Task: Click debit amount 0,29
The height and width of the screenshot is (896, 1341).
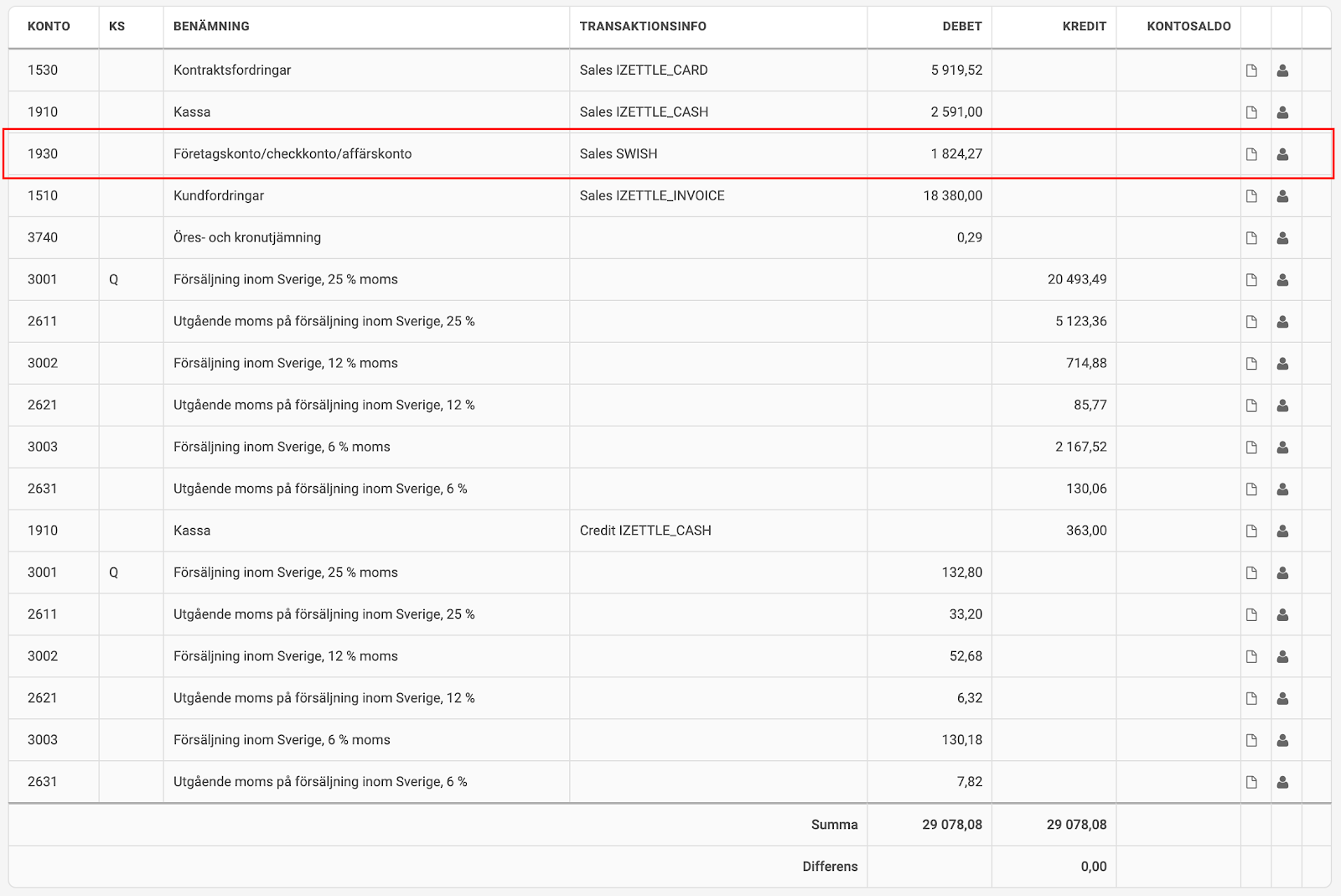Action: [970, 237]
